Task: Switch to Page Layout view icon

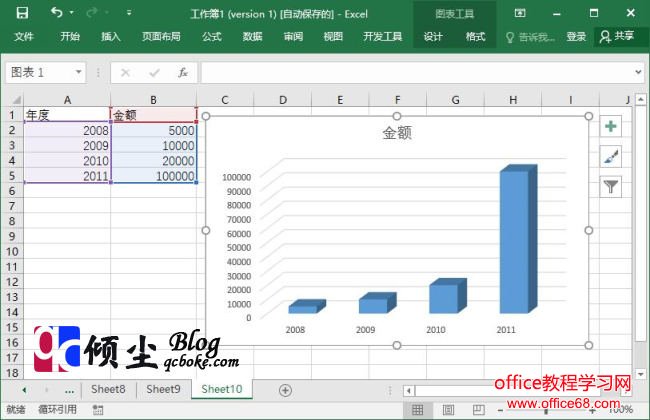Action: [448, 410]
